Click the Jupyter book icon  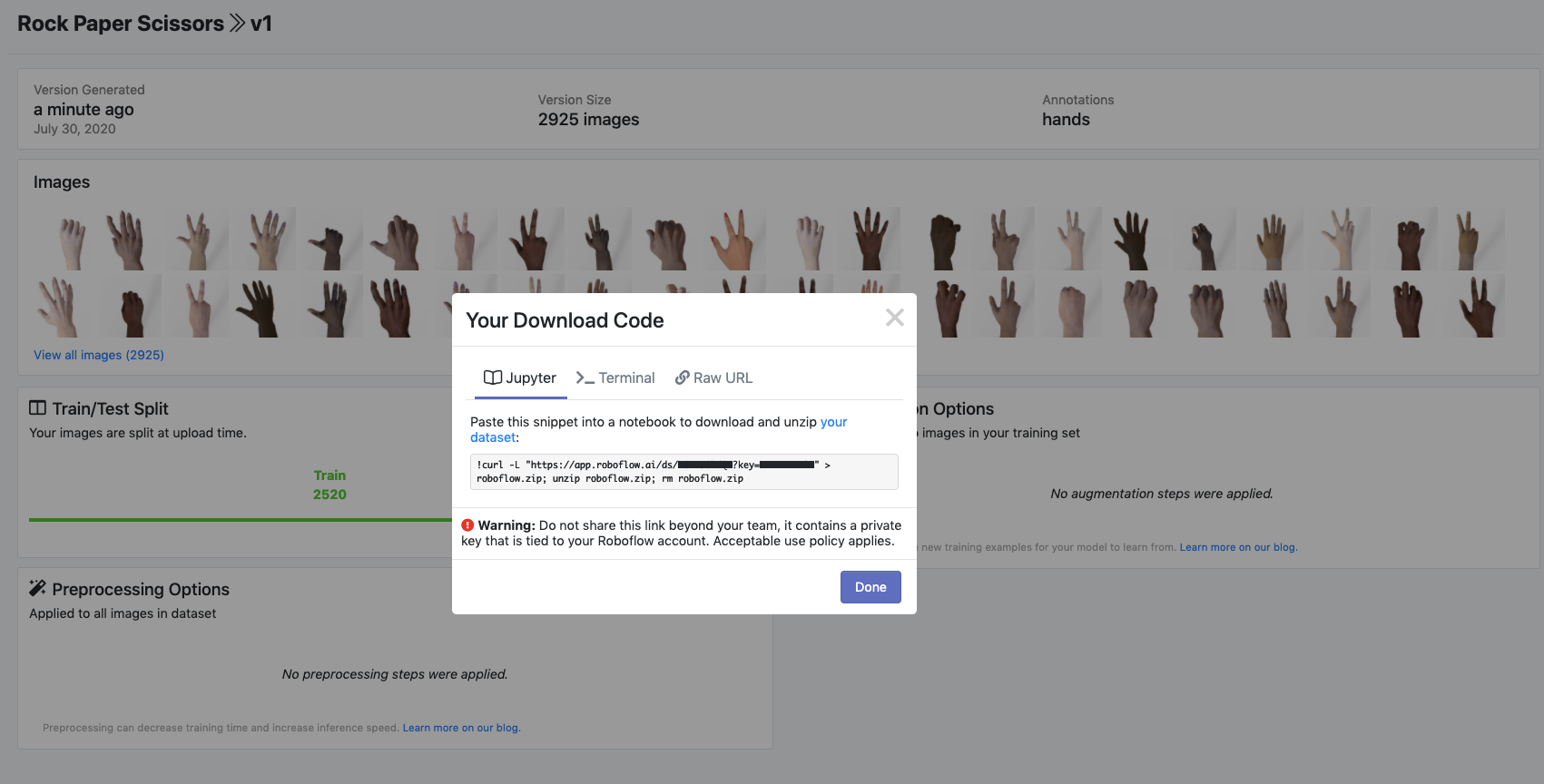[493, 377]
